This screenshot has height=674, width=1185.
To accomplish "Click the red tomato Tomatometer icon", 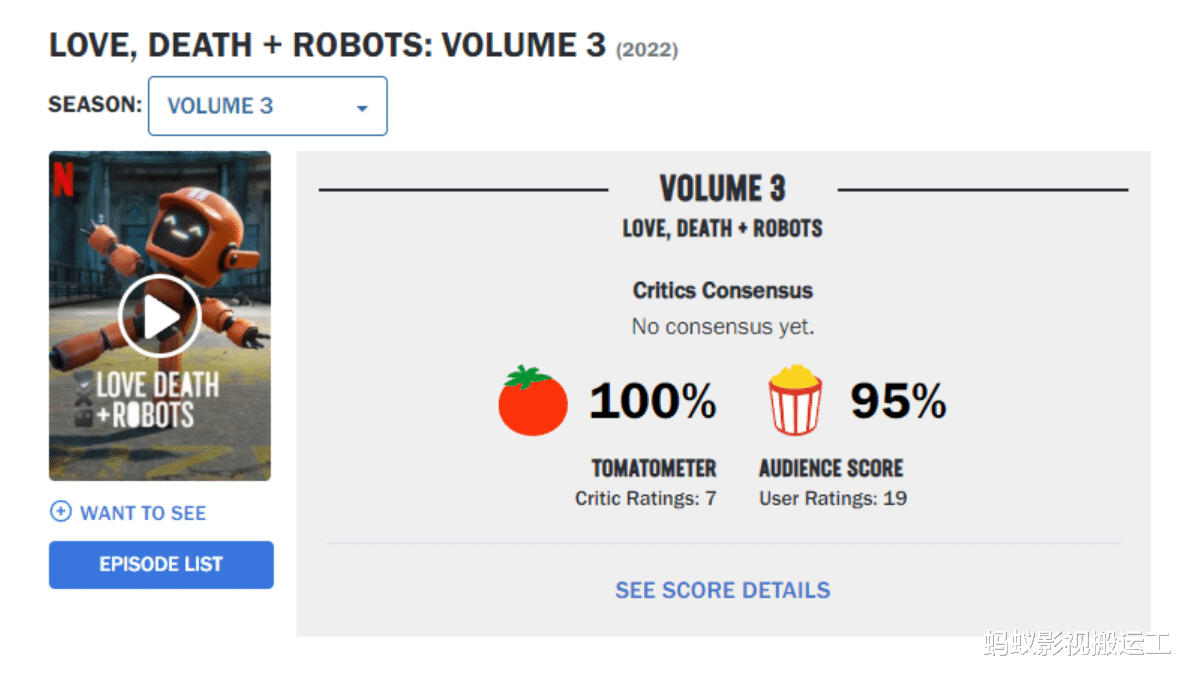I will click(x=533, y=400).
